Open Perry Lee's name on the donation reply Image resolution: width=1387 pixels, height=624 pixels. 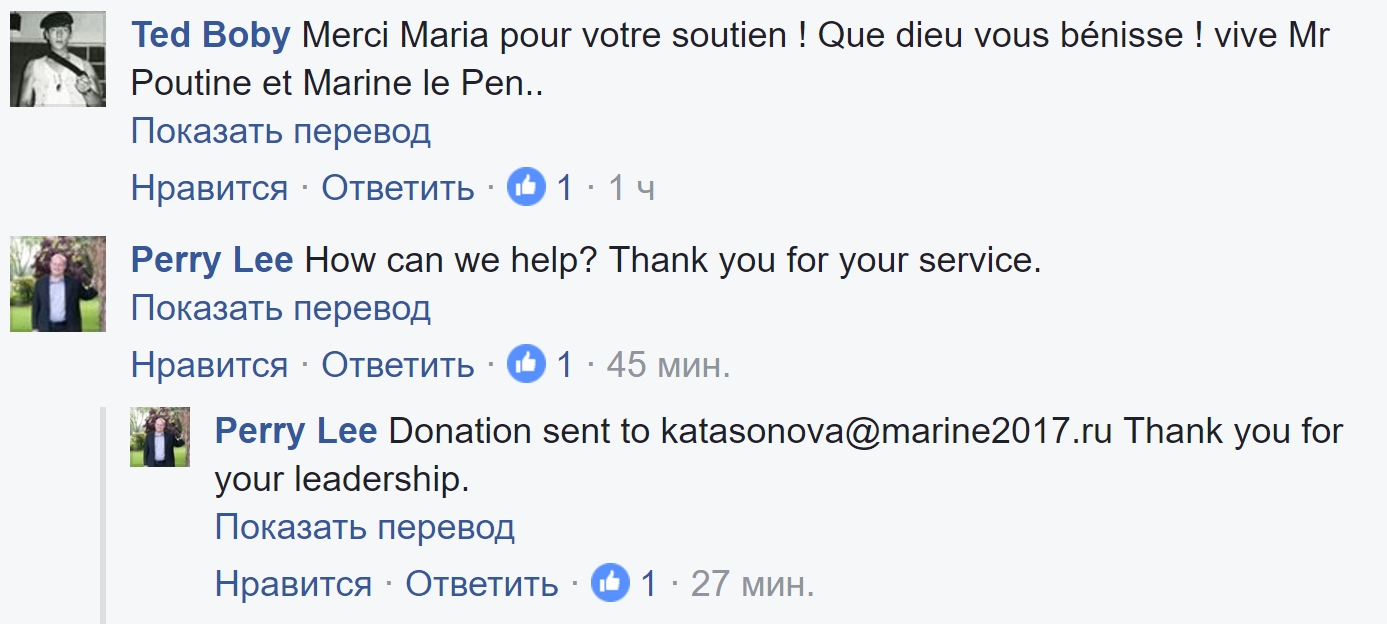click(296, 431)
